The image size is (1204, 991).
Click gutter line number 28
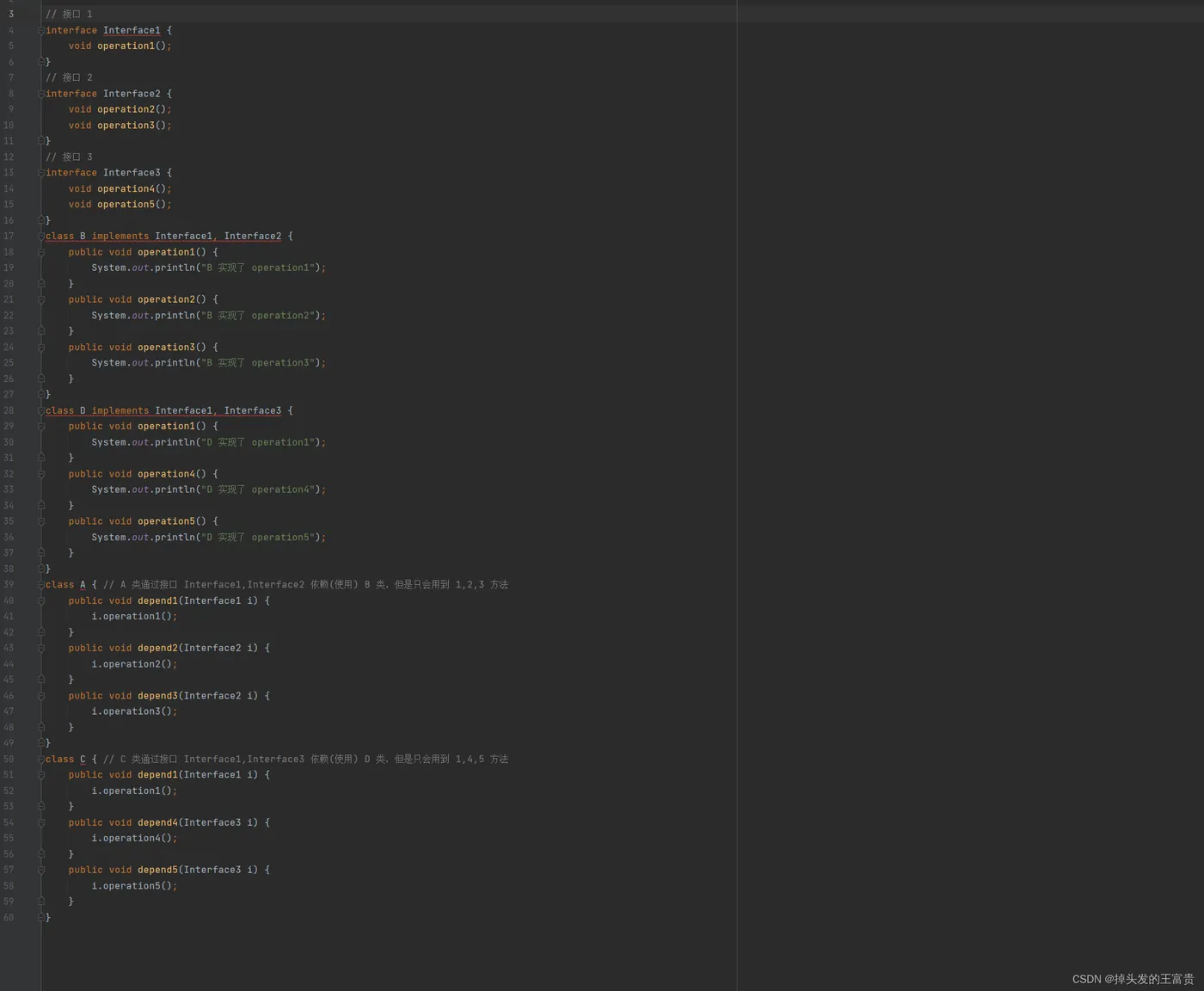pyautogui.click(x=9, y=411)
